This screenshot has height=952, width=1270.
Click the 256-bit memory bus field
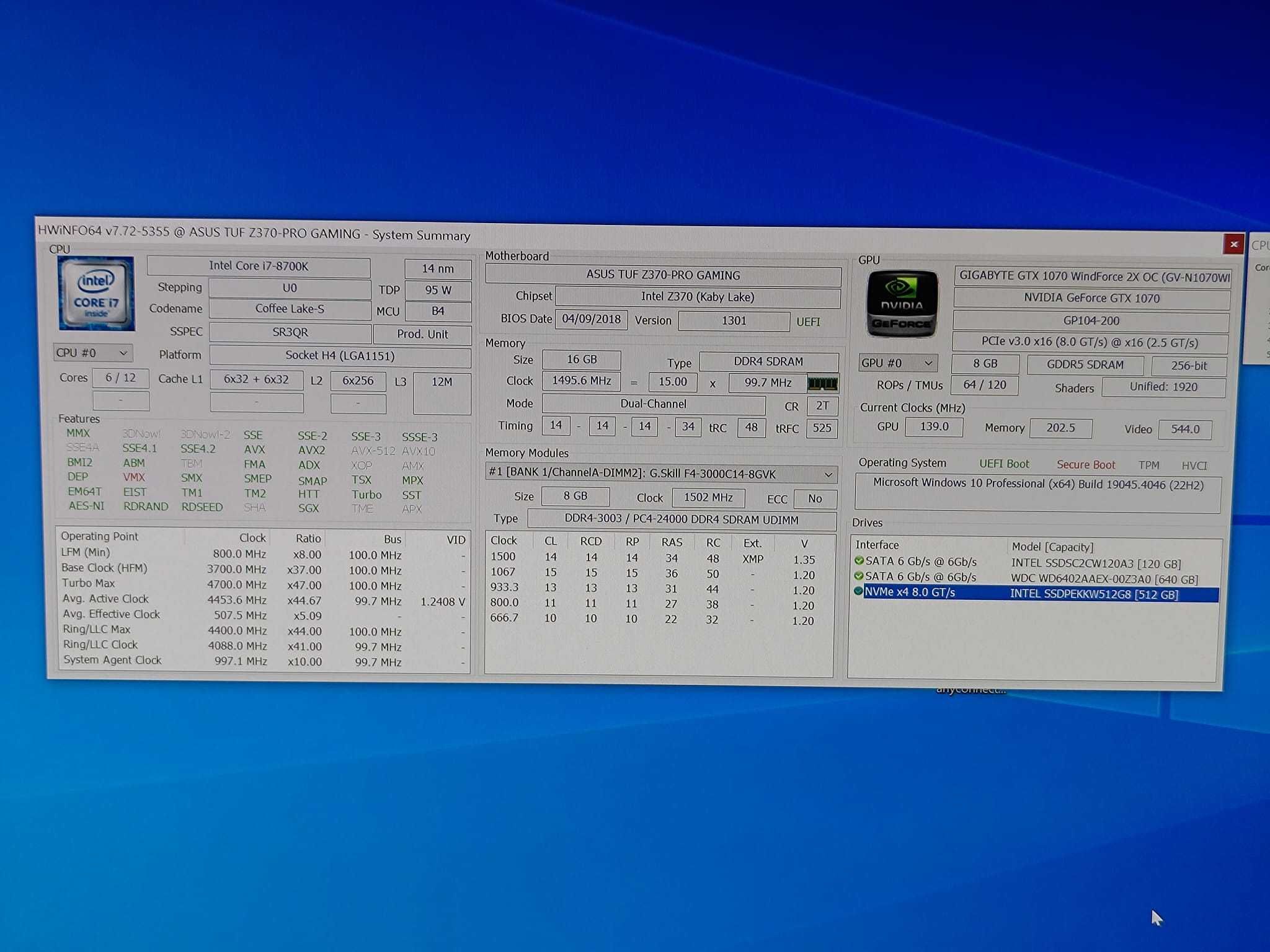[1189, 366]
